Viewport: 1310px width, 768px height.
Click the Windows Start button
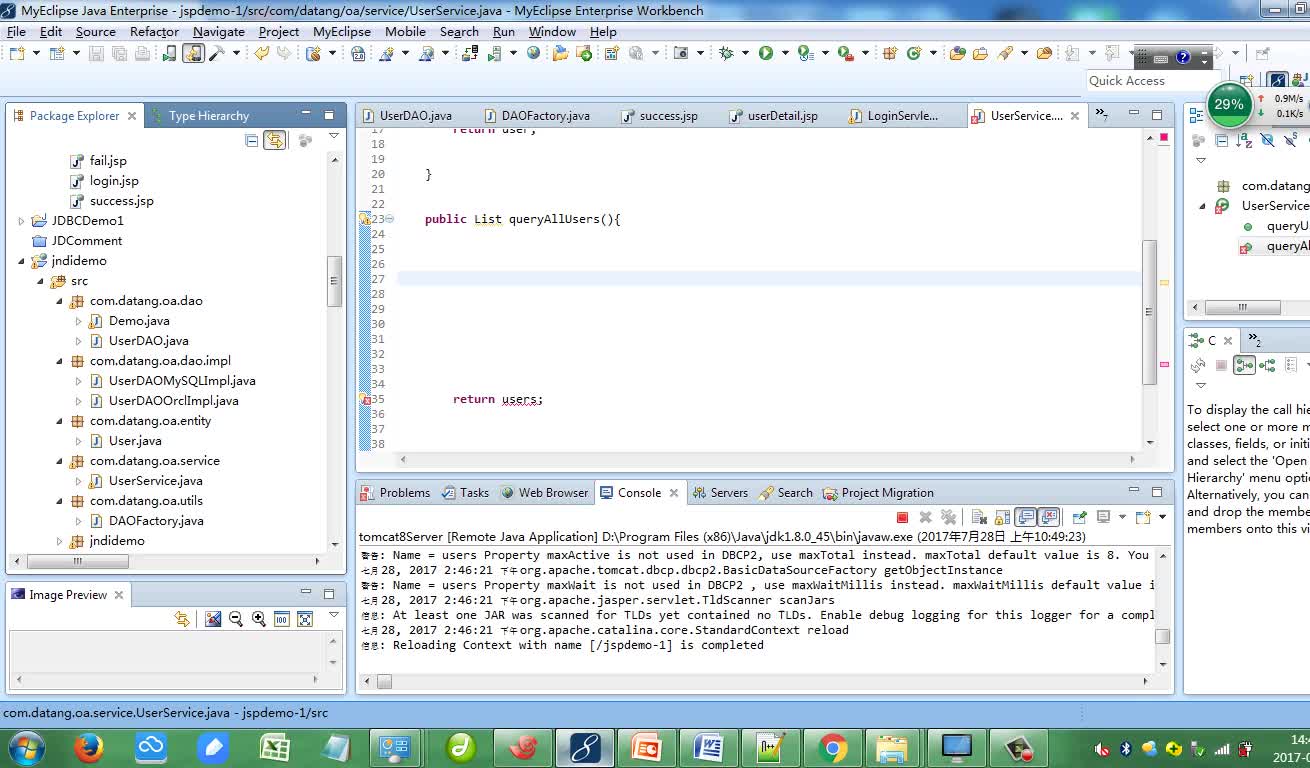click(x=24, y=747)
